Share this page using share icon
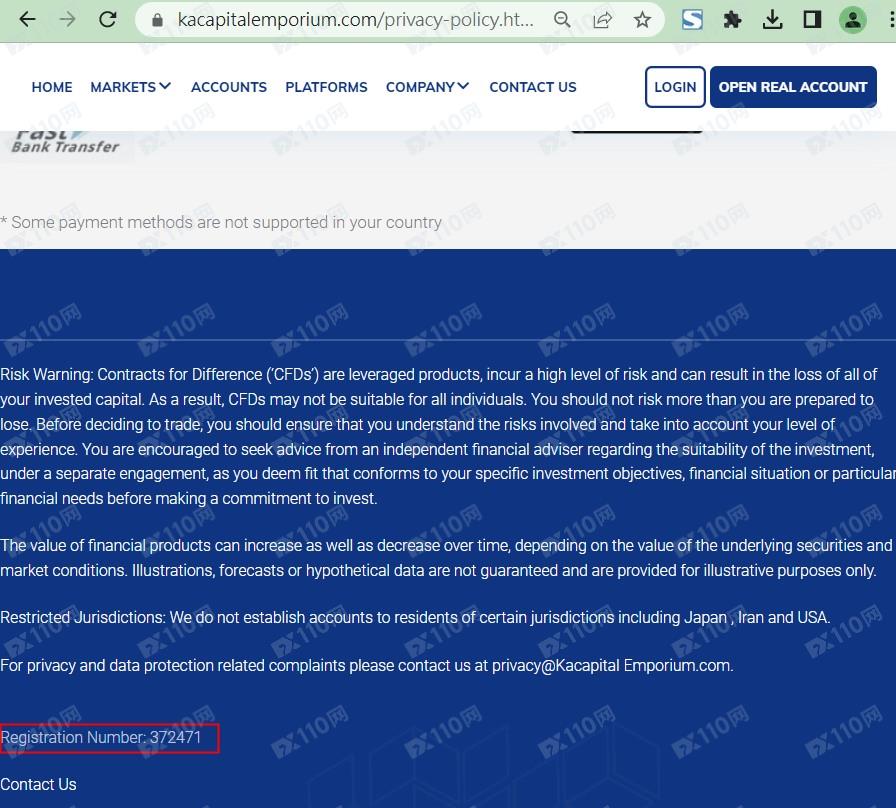Viewport: 896px width, 808px height. tap(602, 20)
